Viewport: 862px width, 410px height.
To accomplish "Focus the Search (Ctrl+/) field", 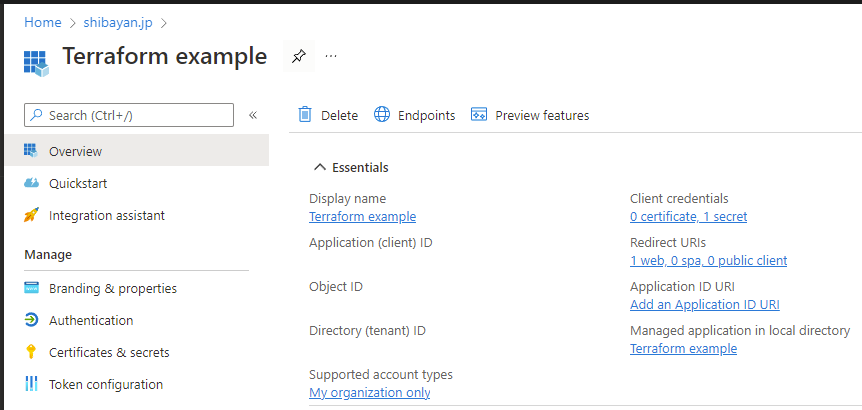I will (129, 115).
